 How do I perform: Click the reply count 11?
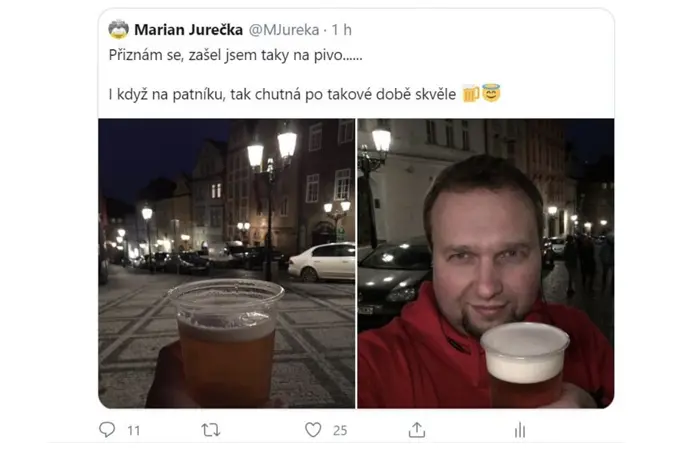(x=134, y=430)
